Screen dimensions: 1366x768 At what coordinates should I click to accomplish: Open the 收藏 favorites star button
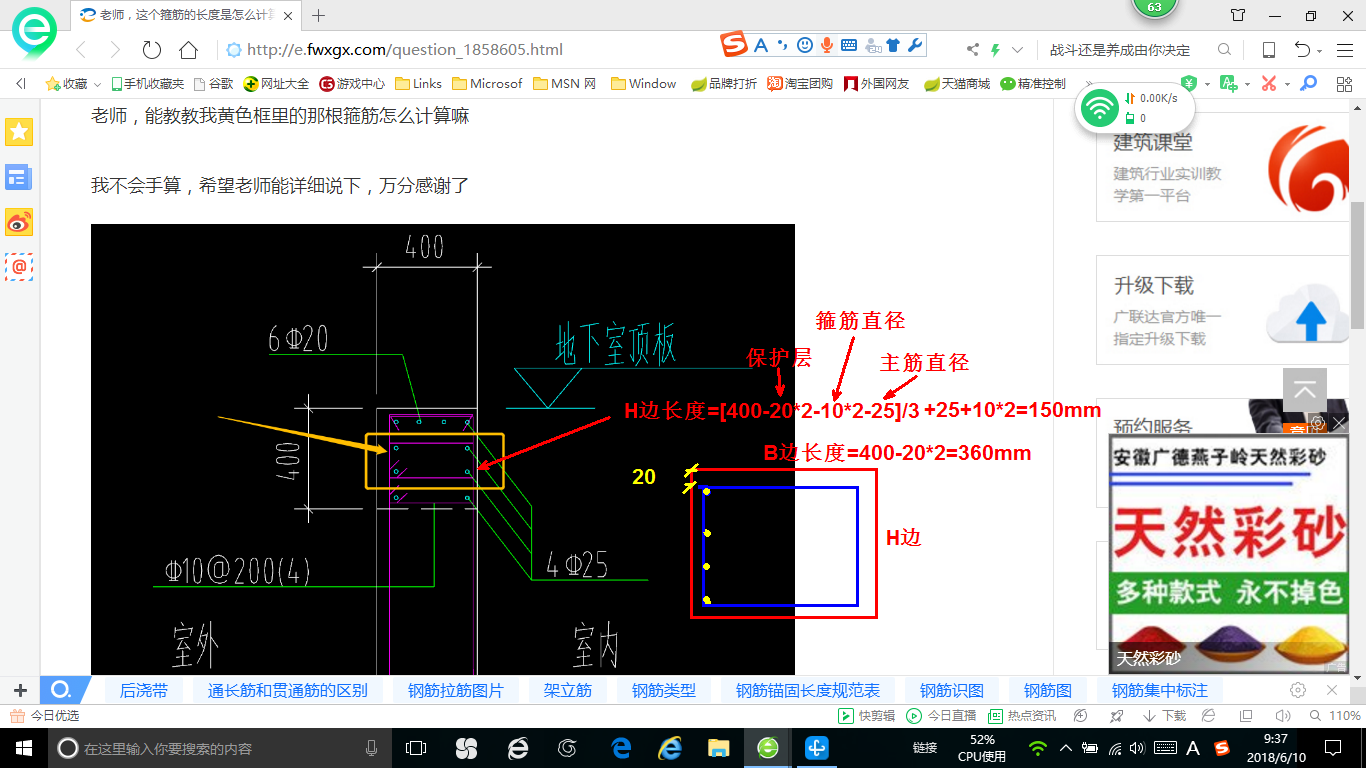click(x=66, y=84)
